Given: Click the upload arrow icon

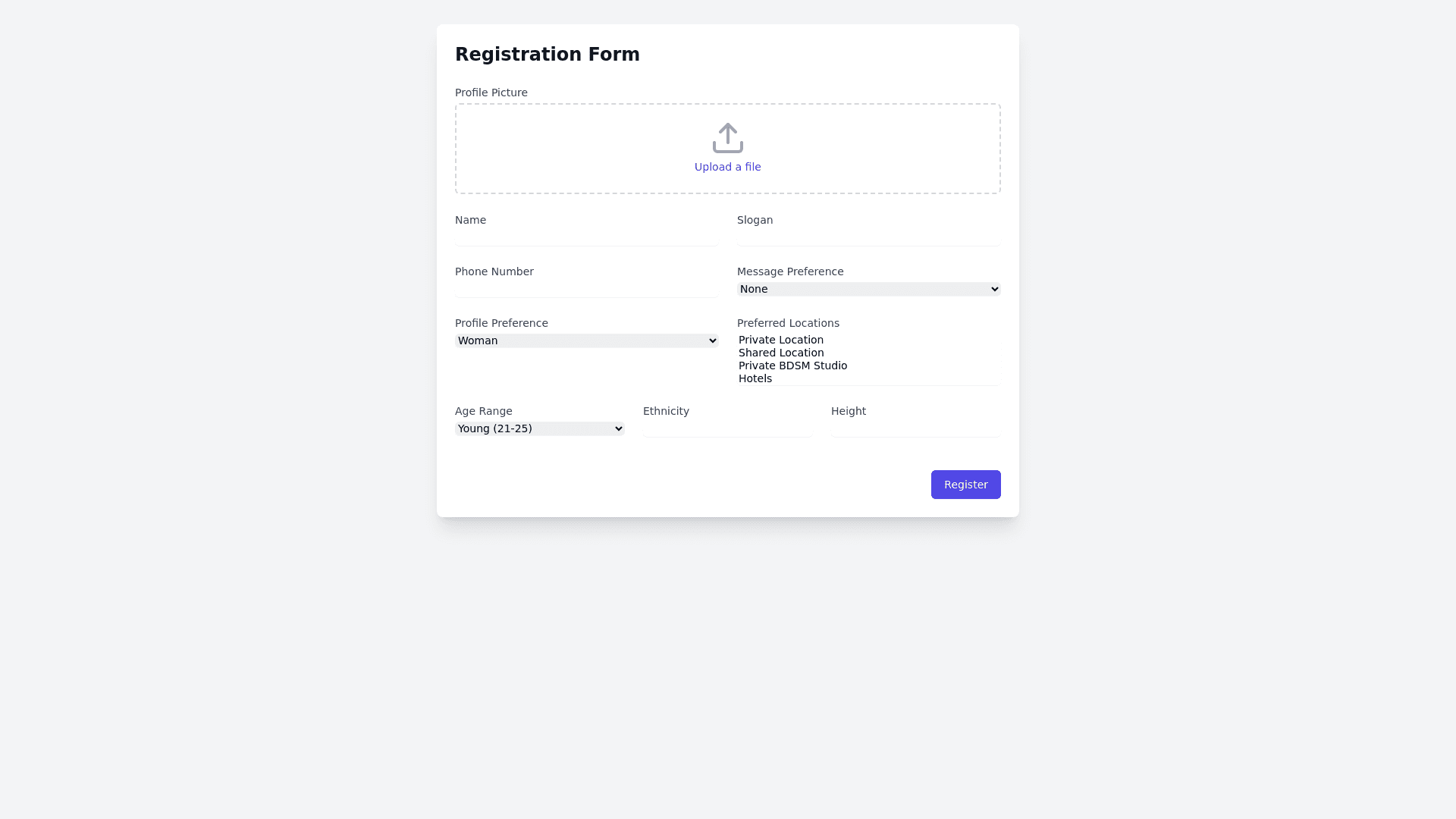Looking at the screenshot, I should coord(727,138).
